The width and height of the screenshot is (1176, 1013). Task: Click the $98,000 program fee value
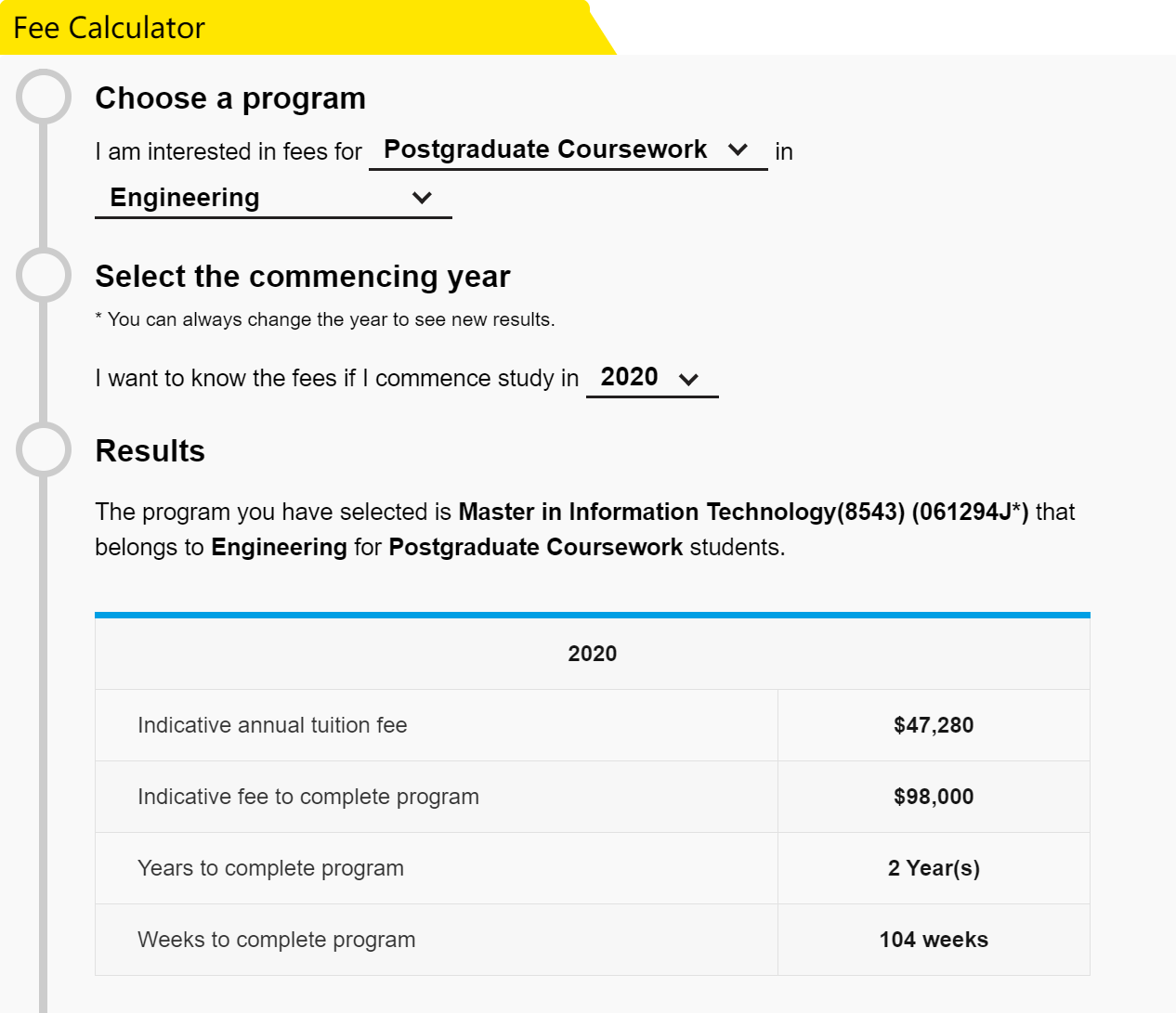pos(934,797)
